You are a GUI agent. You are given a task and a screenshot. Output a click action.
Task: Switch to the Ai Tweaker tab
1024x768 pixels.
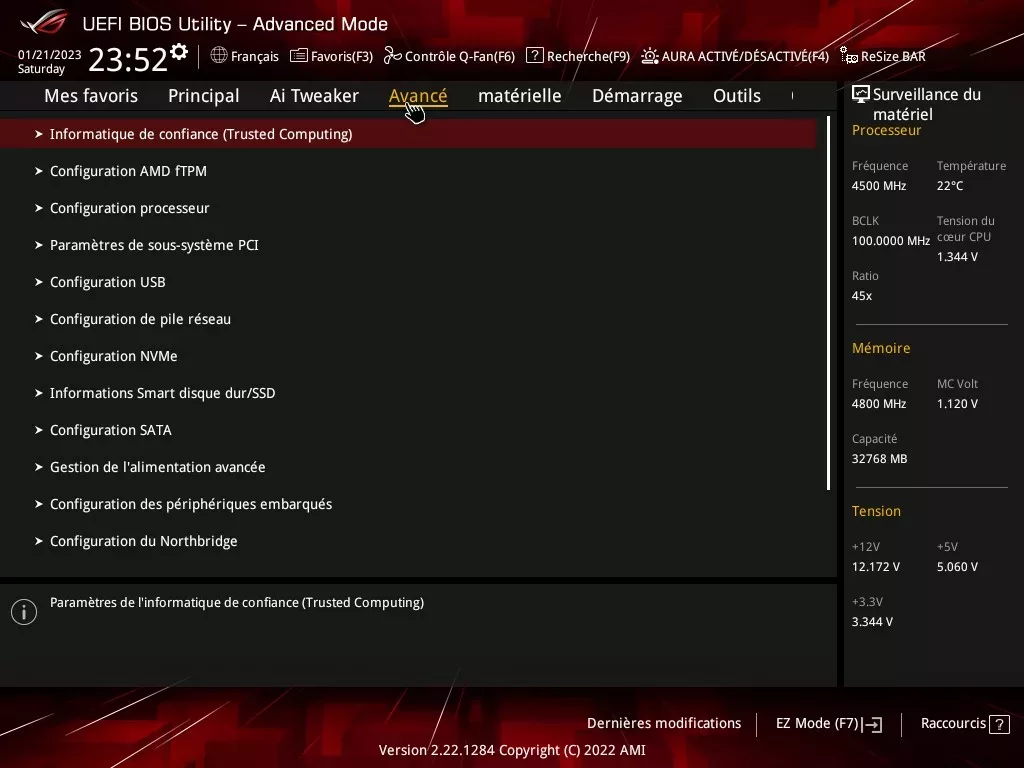(x=314, y=95)
